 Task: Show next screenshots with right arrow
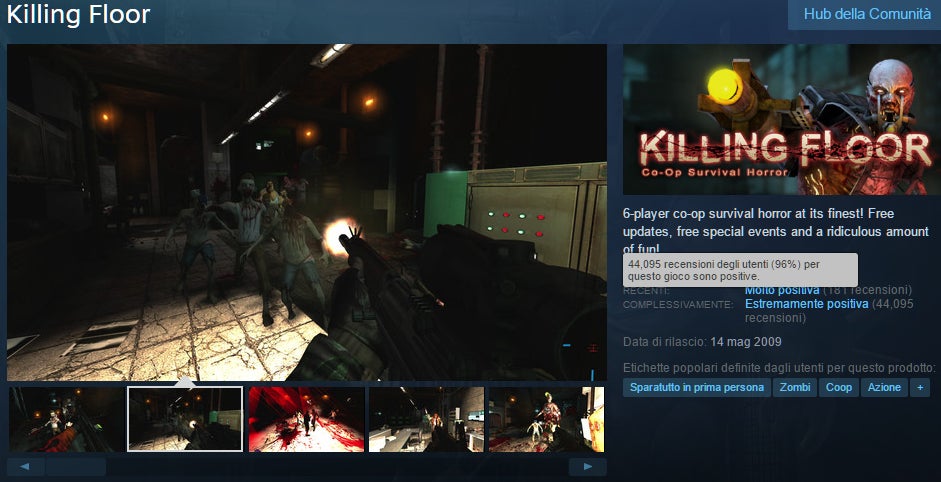(x=587, y=466)
